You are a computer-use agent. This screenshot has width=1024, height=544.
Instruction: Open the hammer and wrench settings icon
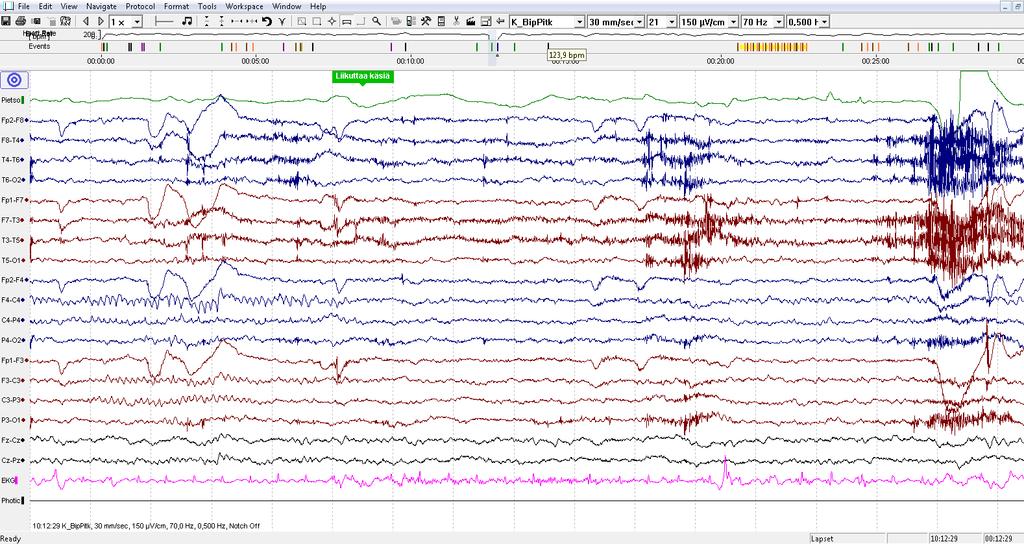(x=425, y=22)
